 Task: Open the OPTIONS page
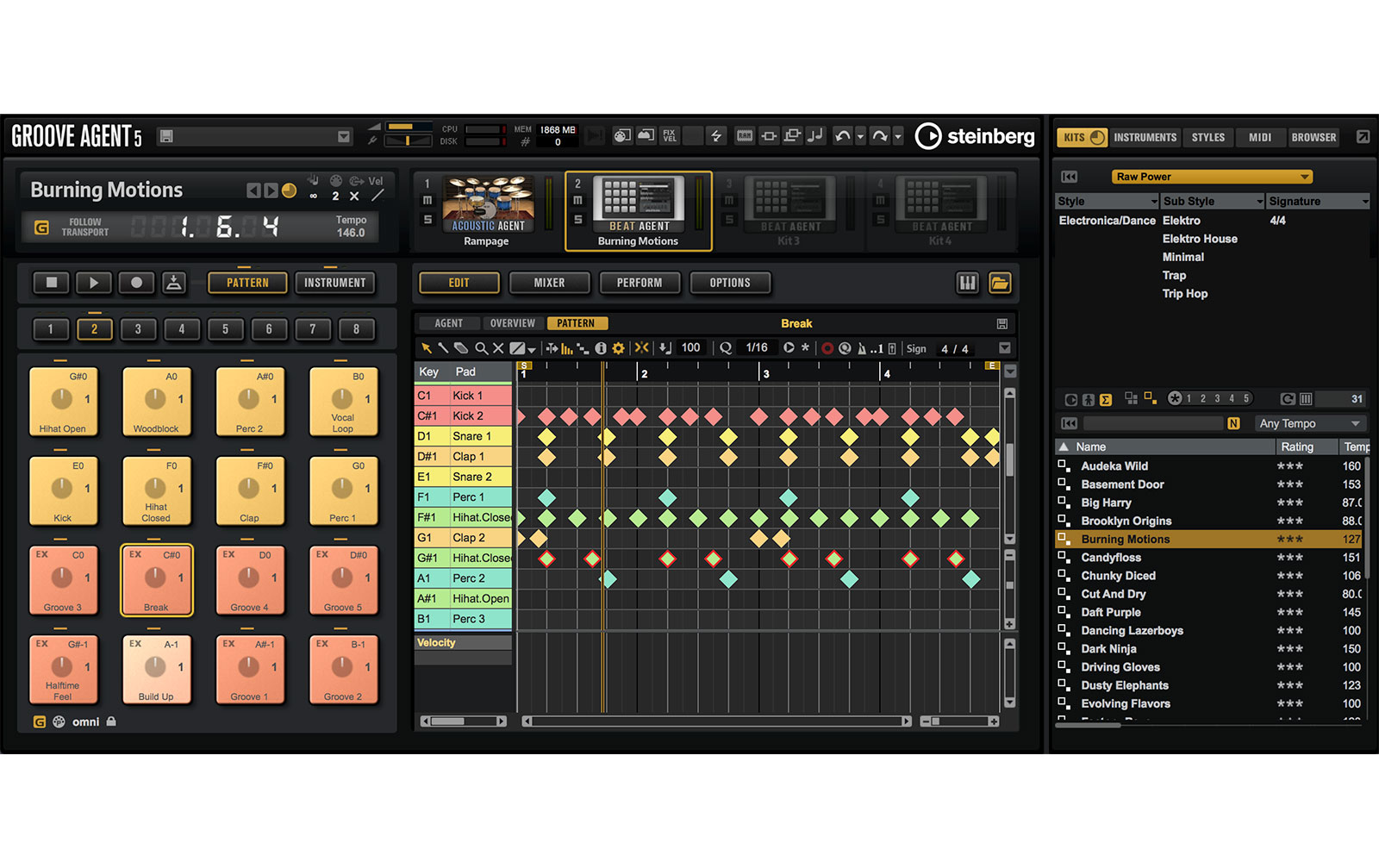[730, 283]
